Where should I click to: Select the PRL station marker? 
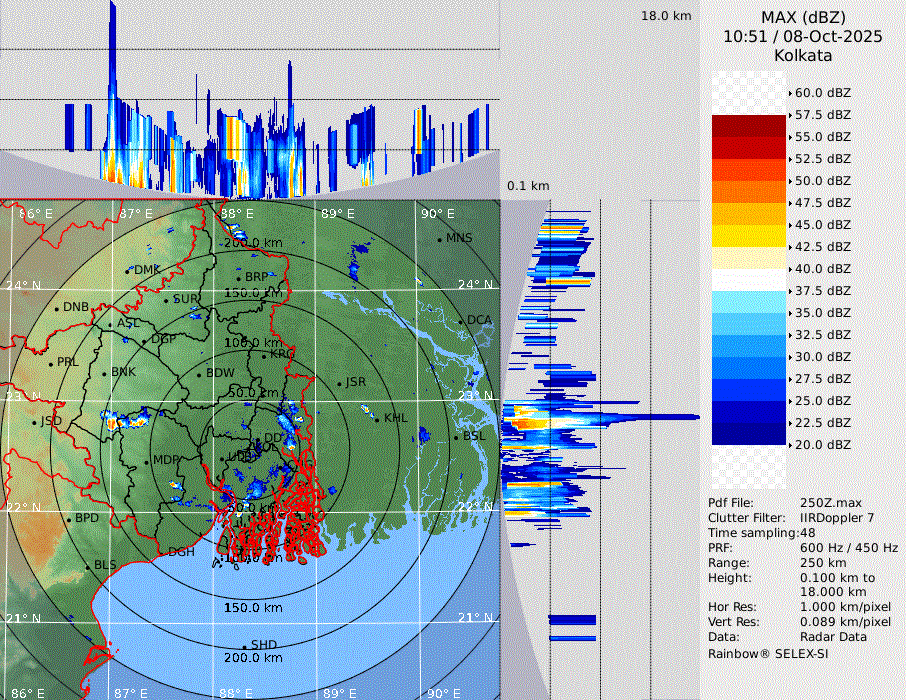(x=50, y=363)
